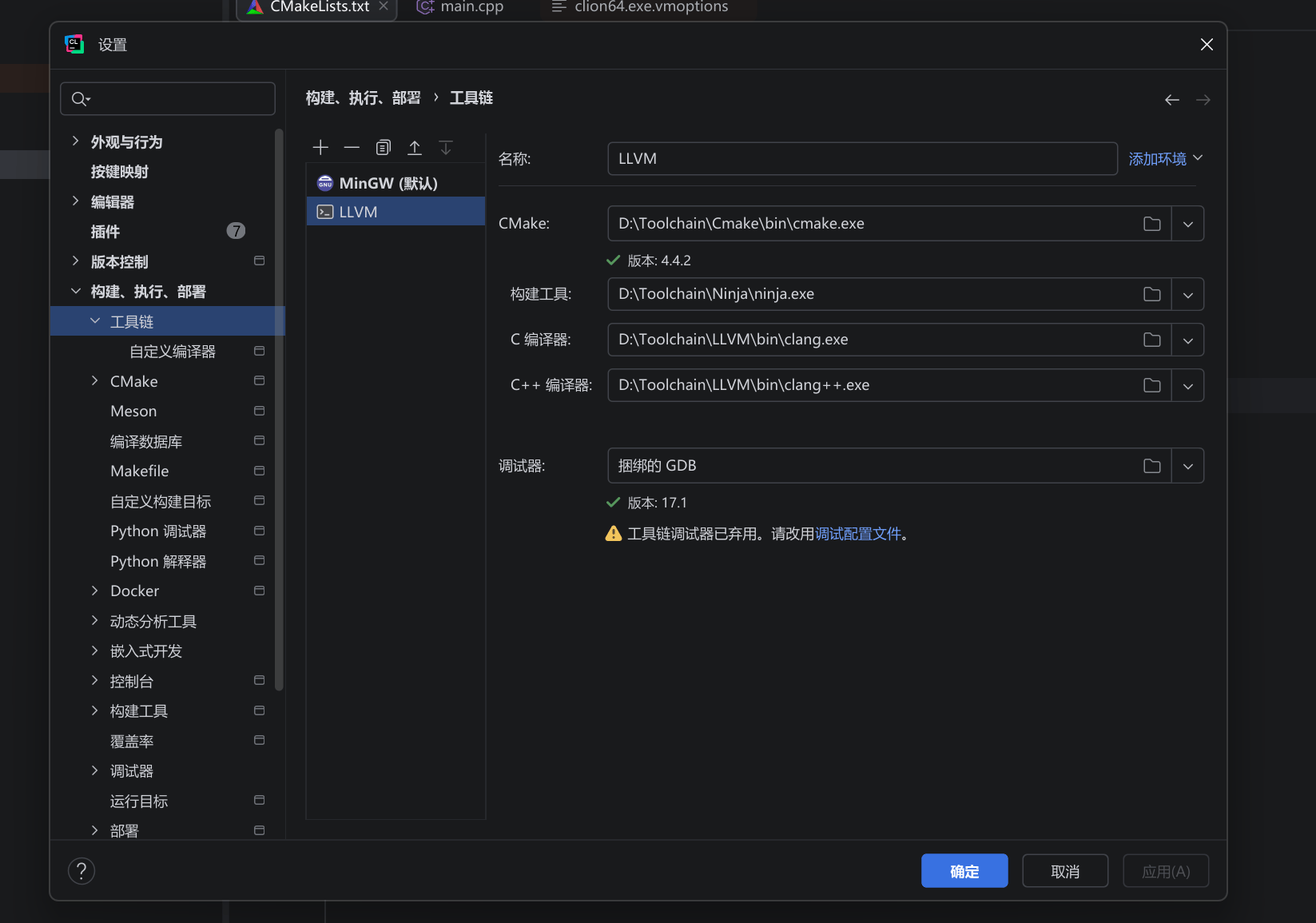The height and width of the screenshot is (923, 1316).
Task: Move toolchain up in list
Action: click(x=415, y=148)
